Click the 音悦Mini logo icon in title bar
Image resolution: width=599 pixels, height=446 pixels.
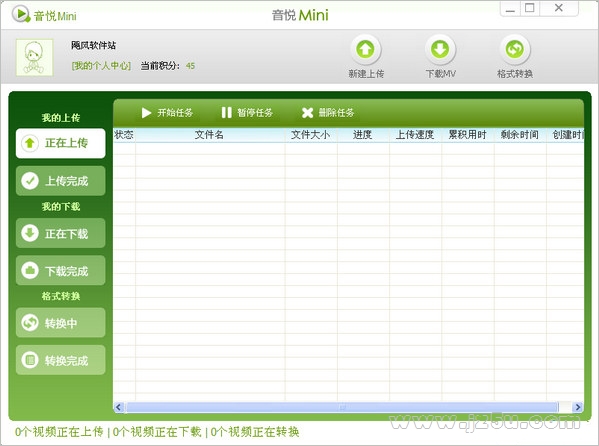pyautogui.click(x=21, y=15)
